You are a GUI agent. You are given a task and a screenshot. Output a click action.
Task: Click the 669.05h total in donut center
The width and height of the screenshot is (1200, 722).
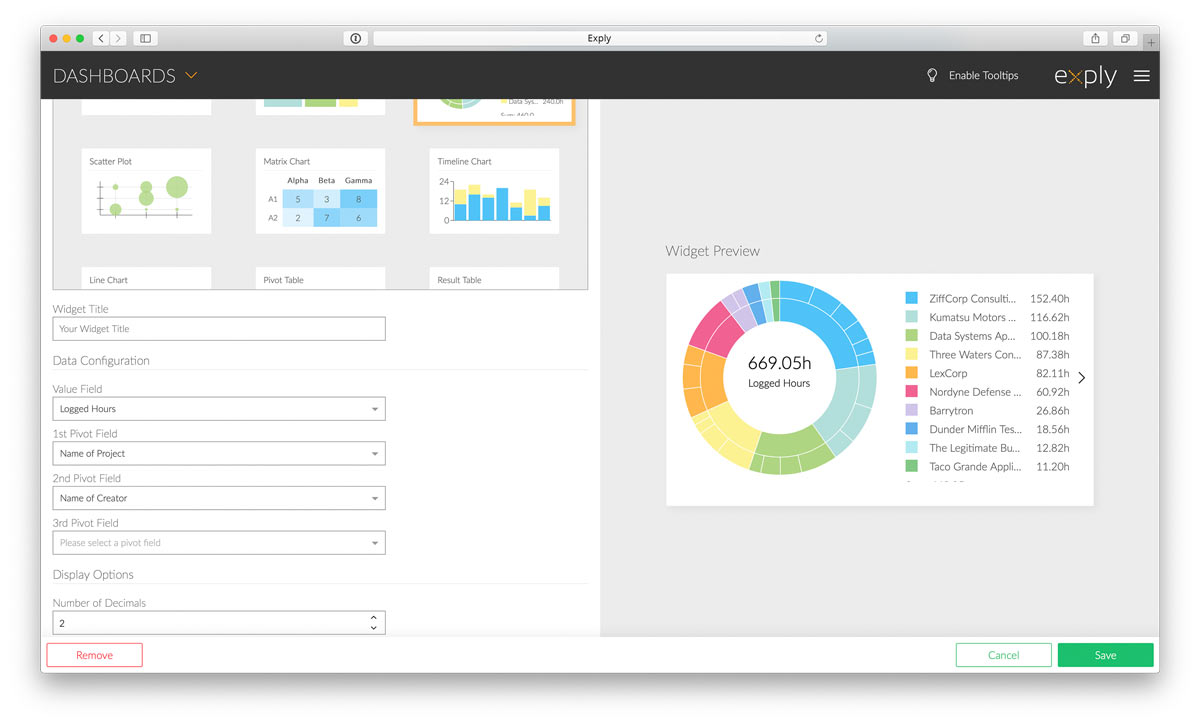[x=779, y=363]
